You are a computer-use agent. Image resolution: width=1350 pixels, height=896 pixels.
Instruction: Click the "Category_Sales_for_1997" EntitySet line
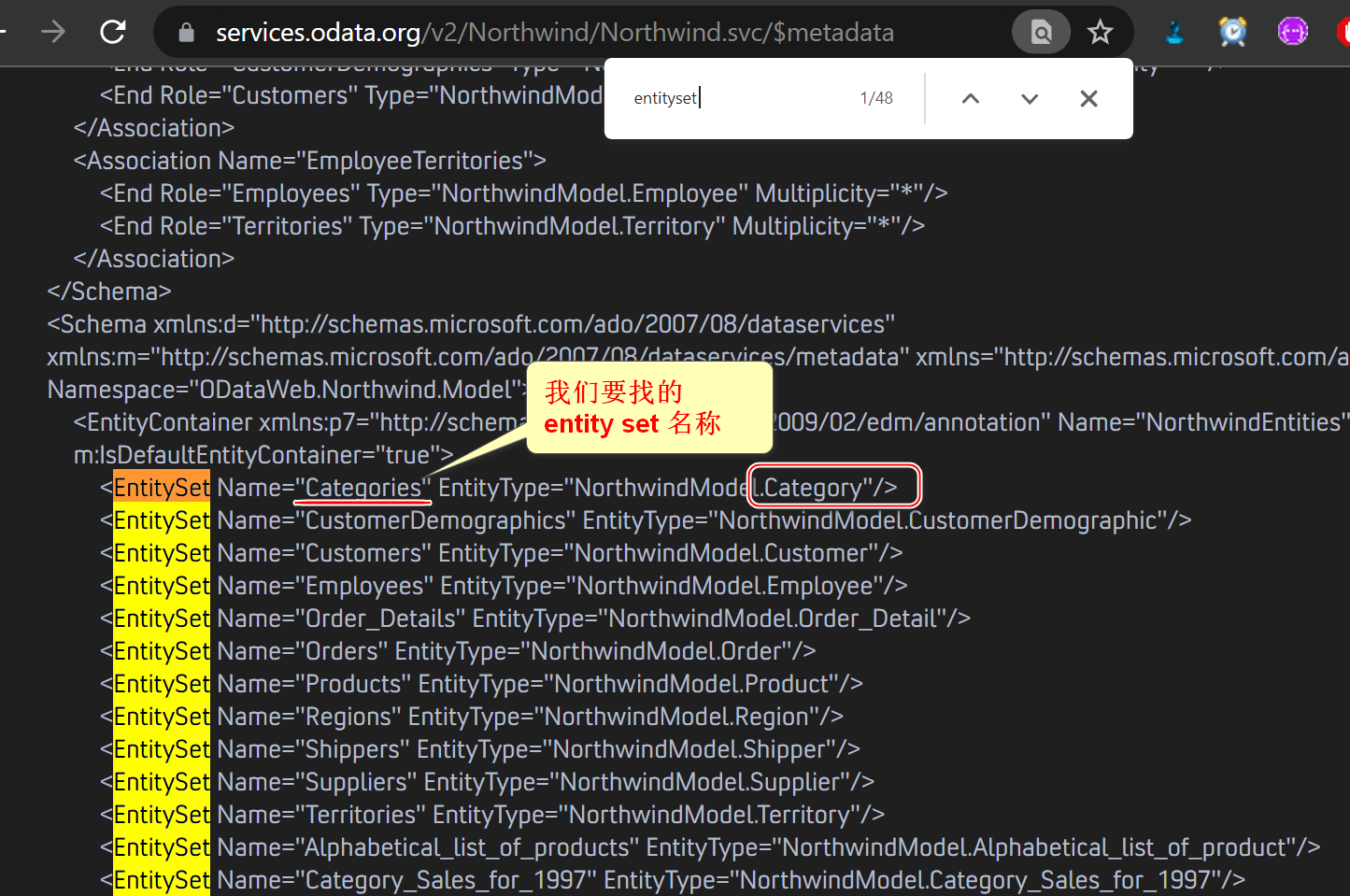tap(673, 880)
